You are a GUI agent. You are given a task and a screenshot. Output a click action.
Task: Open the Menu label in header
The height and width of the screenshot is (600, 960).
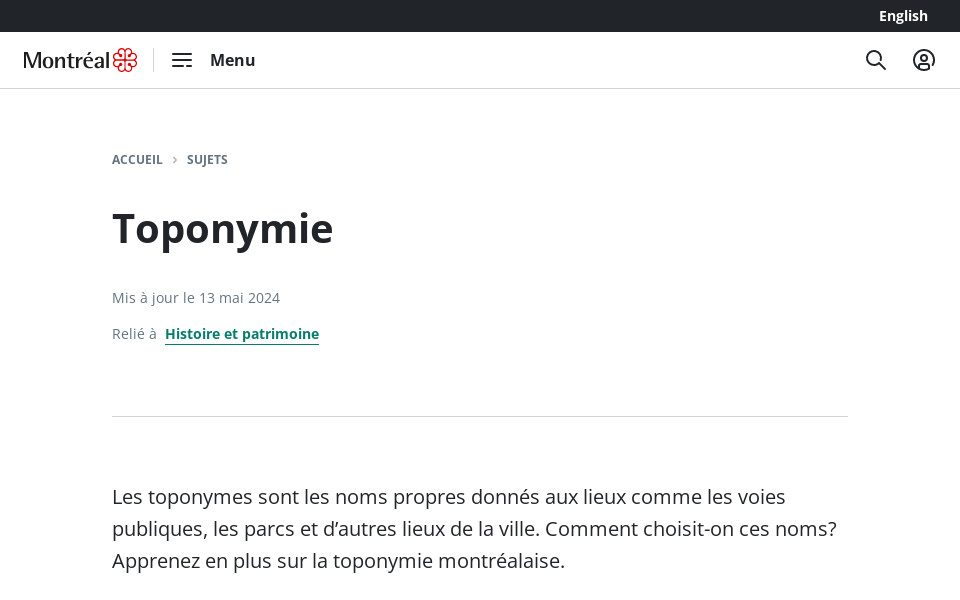(232, 60)
